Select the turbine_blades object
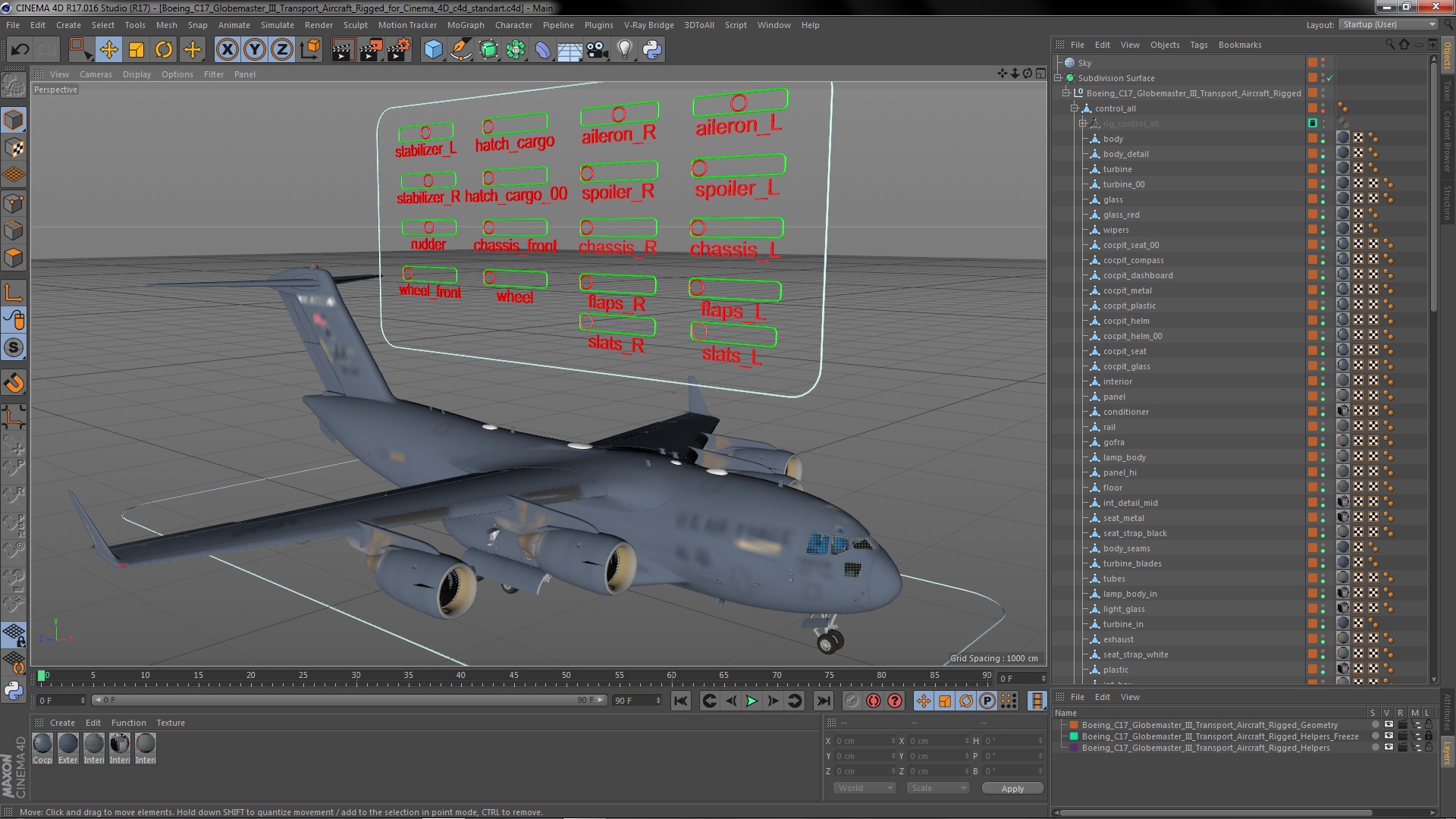 [1132, 563]
